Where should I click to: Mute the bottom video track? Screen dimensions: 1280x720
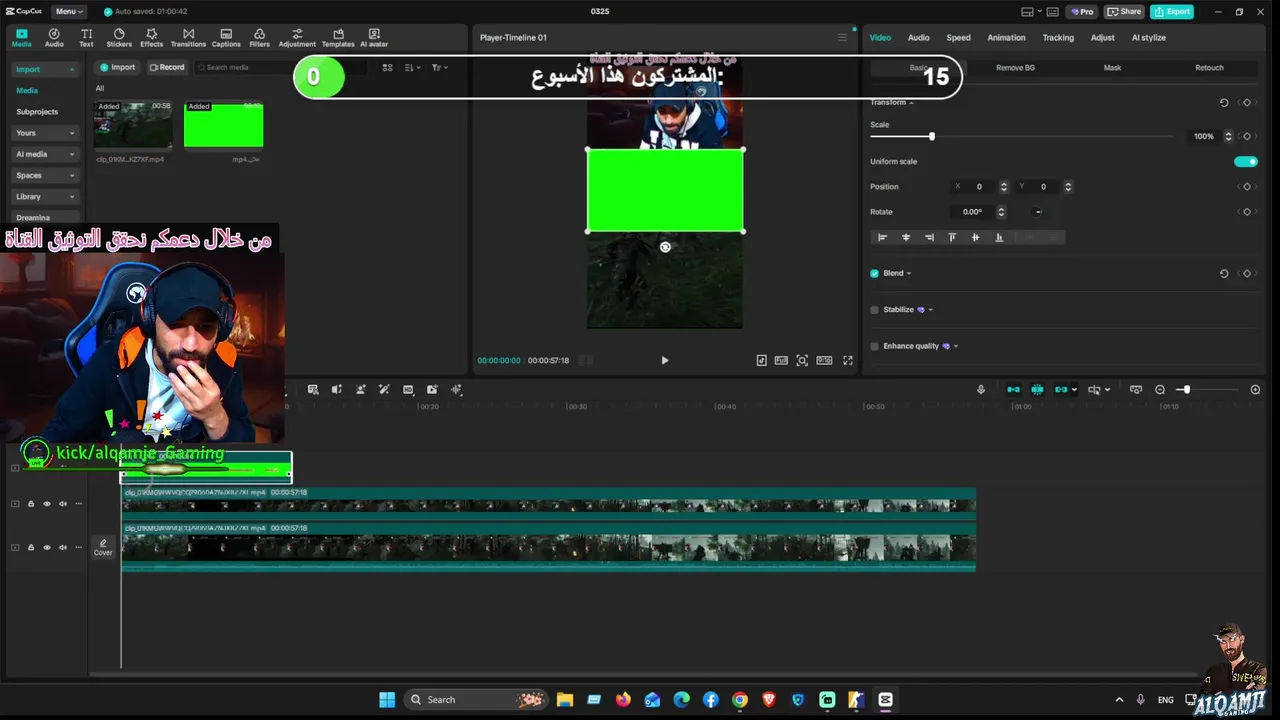coord(63,547)
